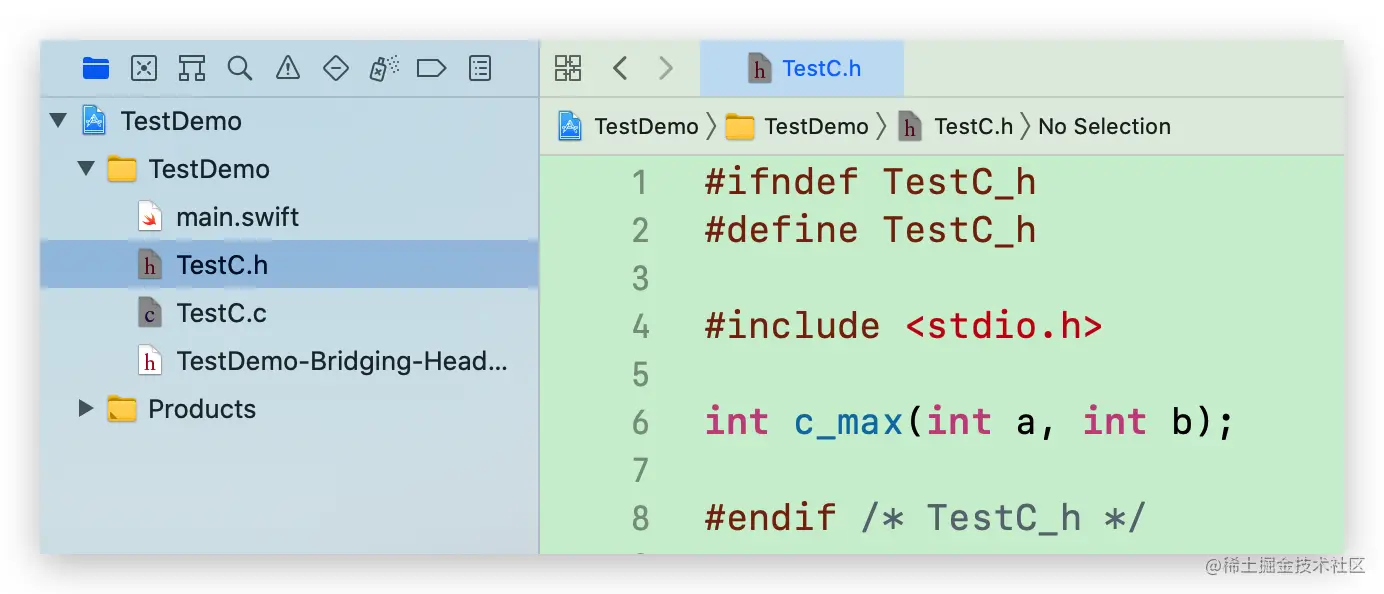
Task: Open the Project navigator folder icon
Action: pyautogui.click(x=96, y=68)
